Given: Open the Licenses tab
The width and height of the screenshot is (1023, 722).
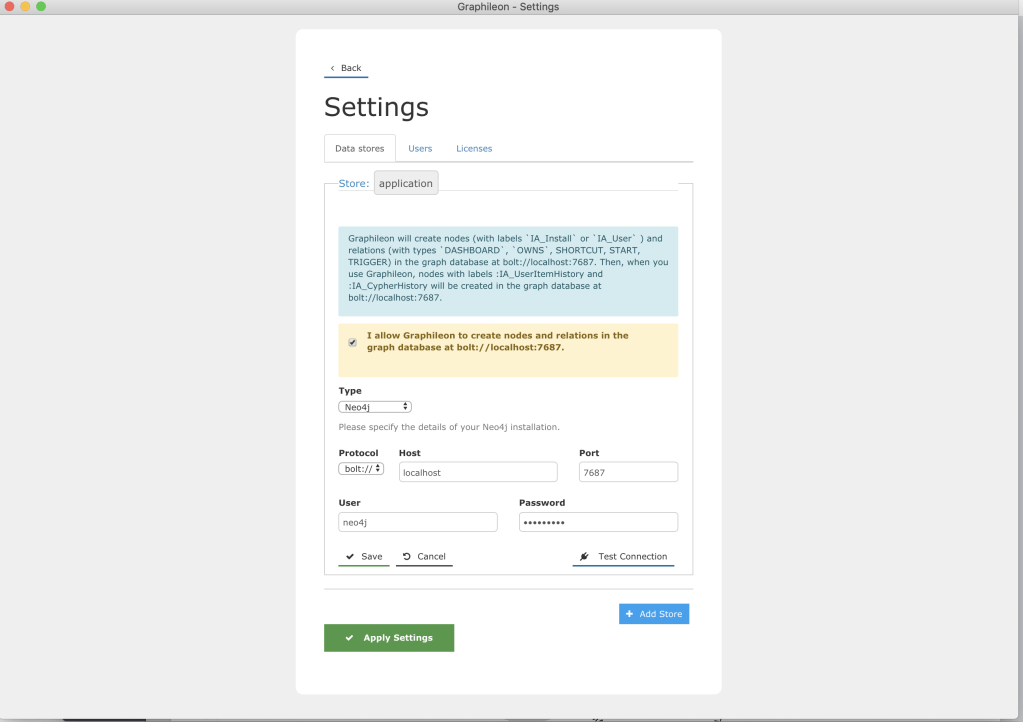Looking at the screenshot, I should tap(474, 148).
